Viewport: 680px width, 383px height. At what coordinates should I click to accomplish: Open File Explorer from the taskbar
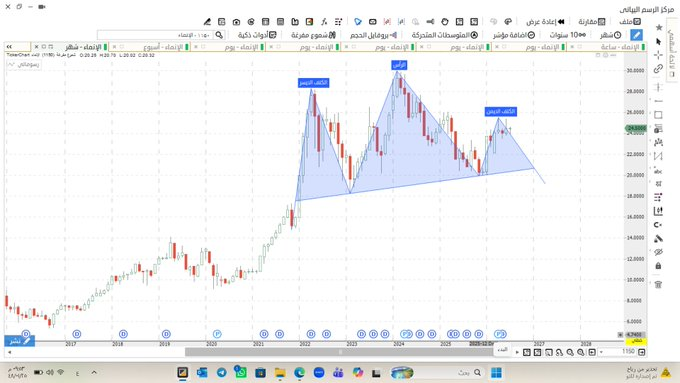tap(280, 372)
